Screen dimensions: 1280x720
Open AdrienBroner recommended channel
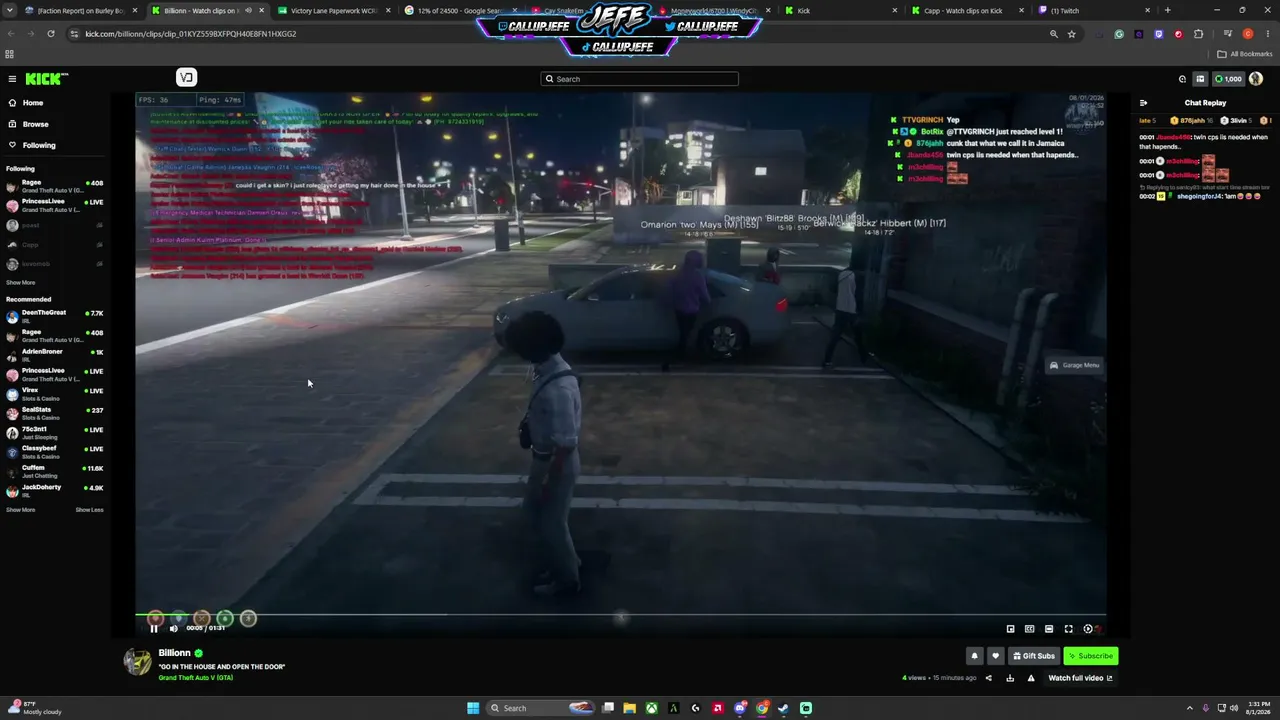click(x=55, y=356)
